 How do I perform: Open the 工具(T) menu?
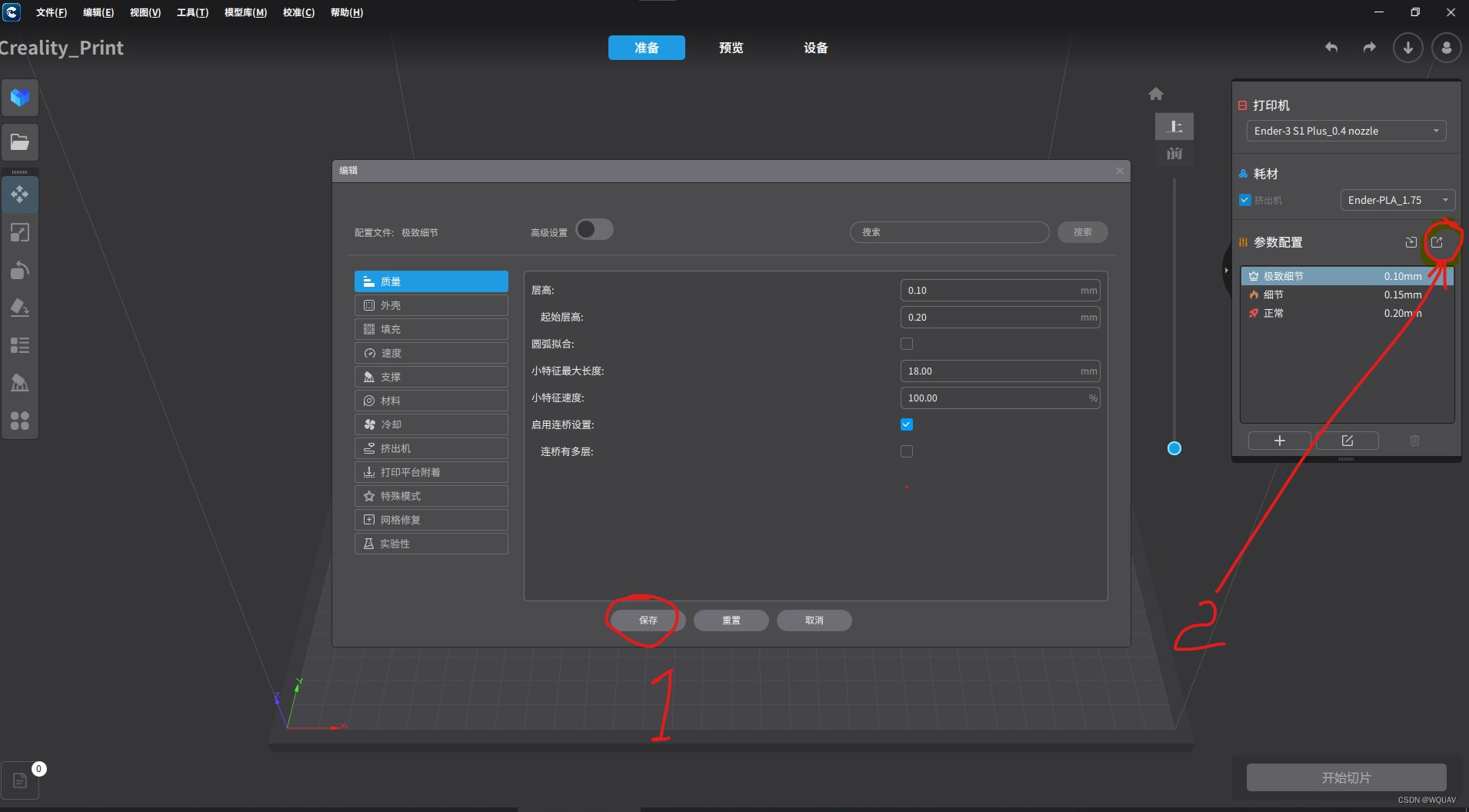pos(192,12)
